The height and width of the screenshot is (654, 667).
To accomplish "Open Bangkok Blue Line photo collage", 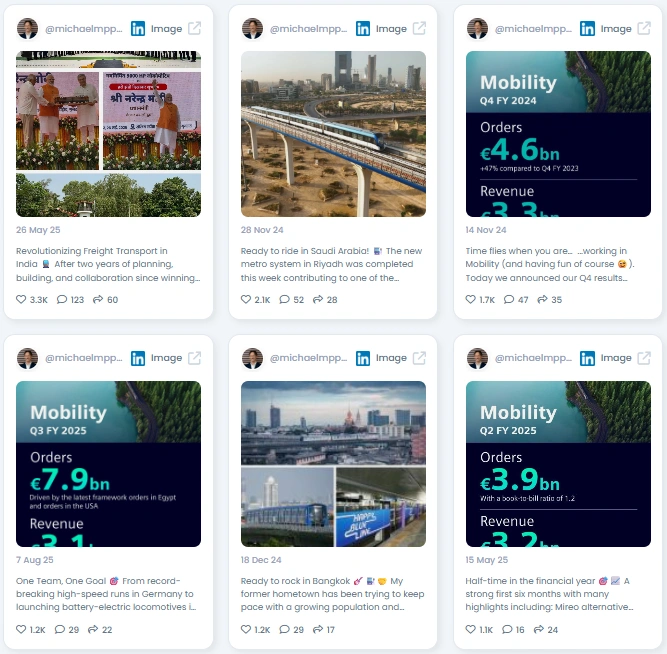I will pos(333,464).
